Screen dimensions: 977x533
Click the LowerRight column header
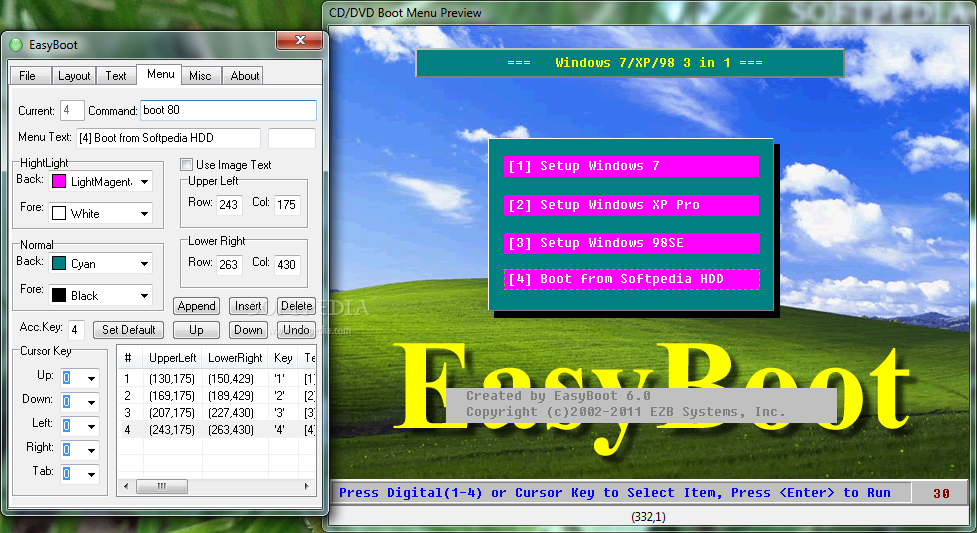pyautogui.click(x=235, y=358)
